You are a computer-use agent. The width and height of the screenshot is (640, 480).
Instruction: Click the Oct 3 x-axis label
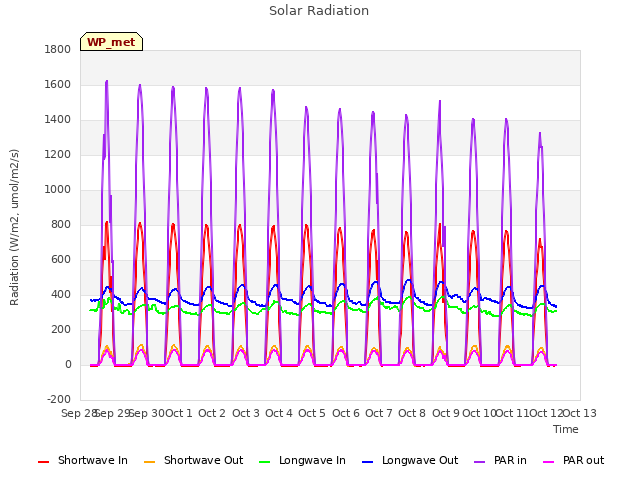pyautogui.click(x=246, y=413)
